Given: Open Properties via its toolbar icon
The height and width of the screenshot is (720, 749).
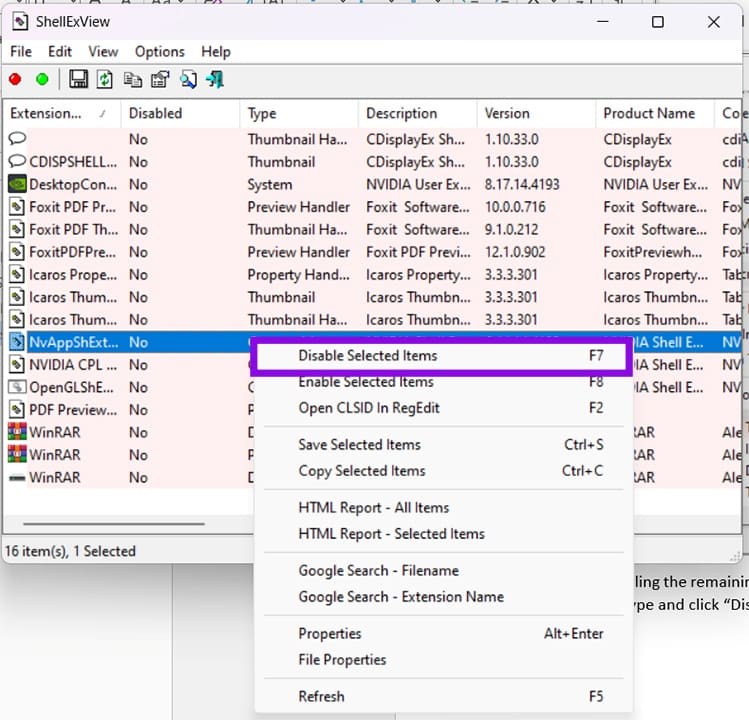Looking at the screenshot, I should click(160, 79).
